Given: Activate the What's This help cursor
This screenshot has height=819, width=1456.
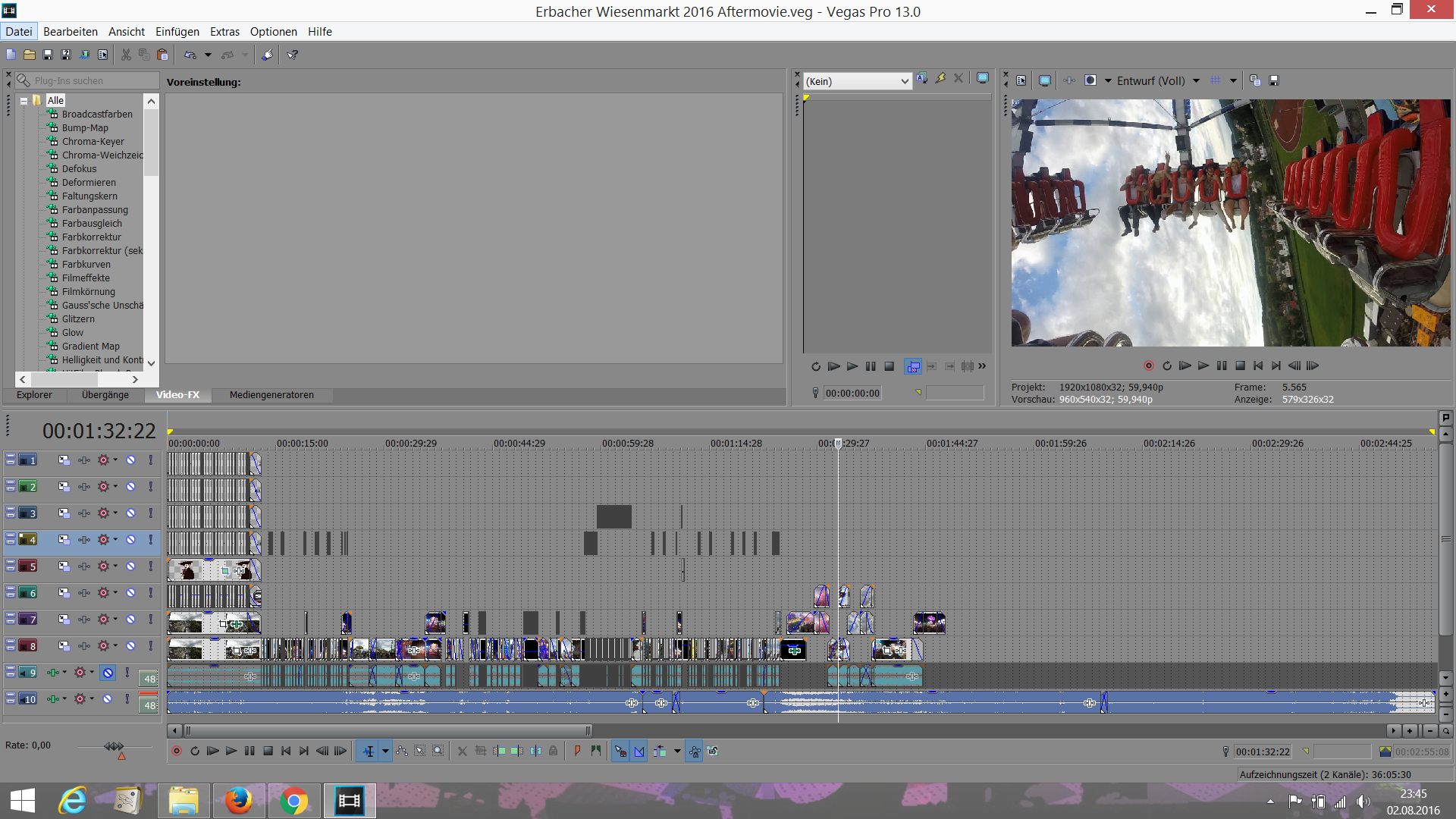Looking at the screenshot, I should coord(293,55).
